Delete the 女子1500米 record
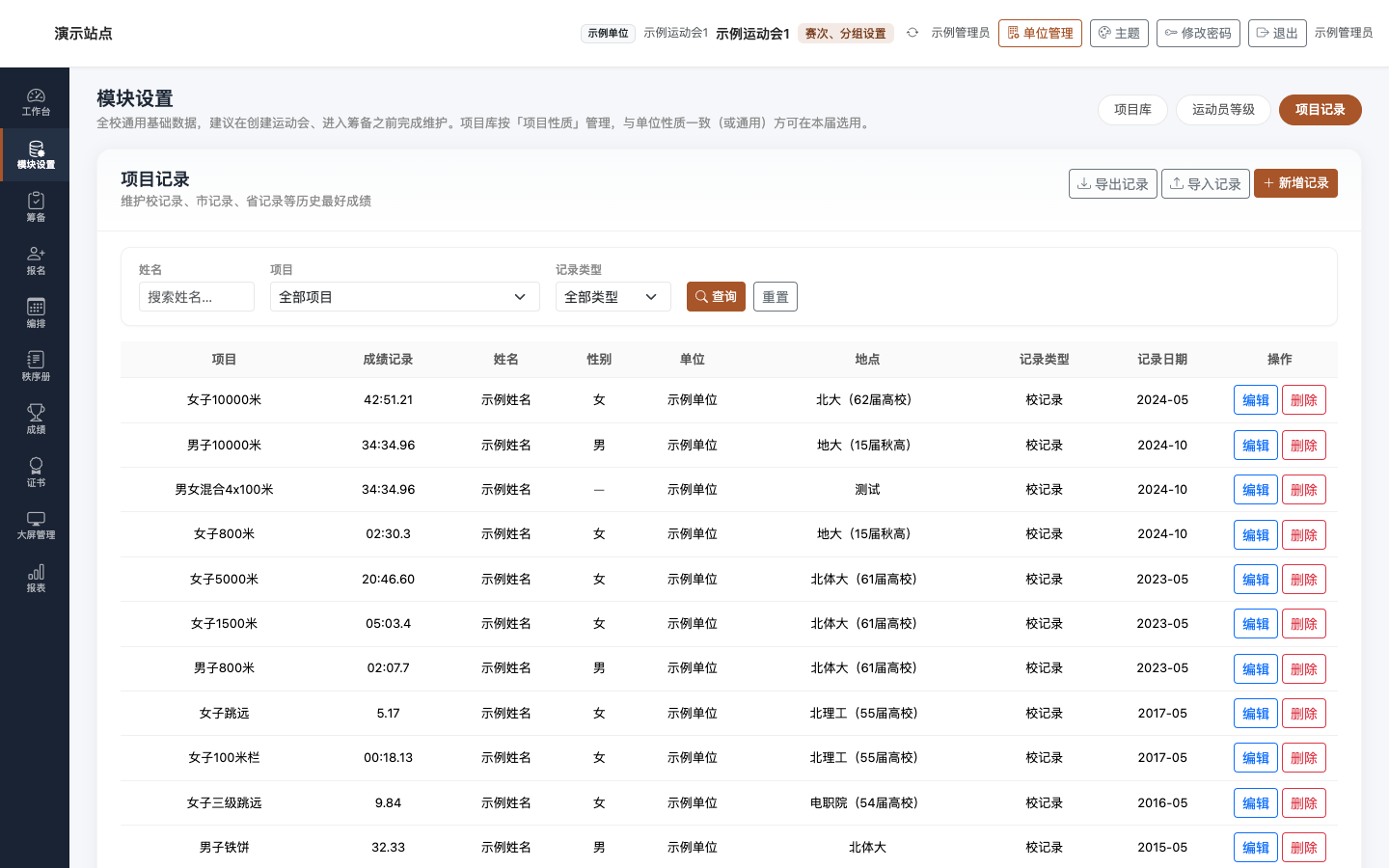 1304,624
